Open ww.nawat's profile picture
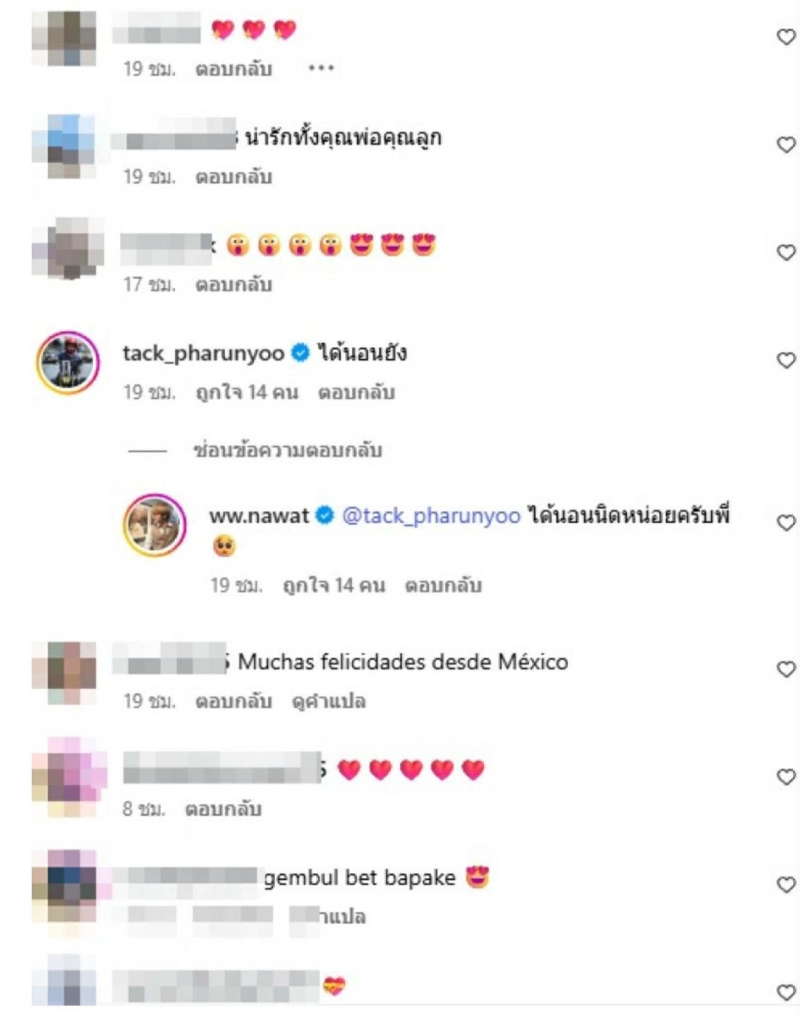This screenshot has width=800, height=1015. click(155, 525)
